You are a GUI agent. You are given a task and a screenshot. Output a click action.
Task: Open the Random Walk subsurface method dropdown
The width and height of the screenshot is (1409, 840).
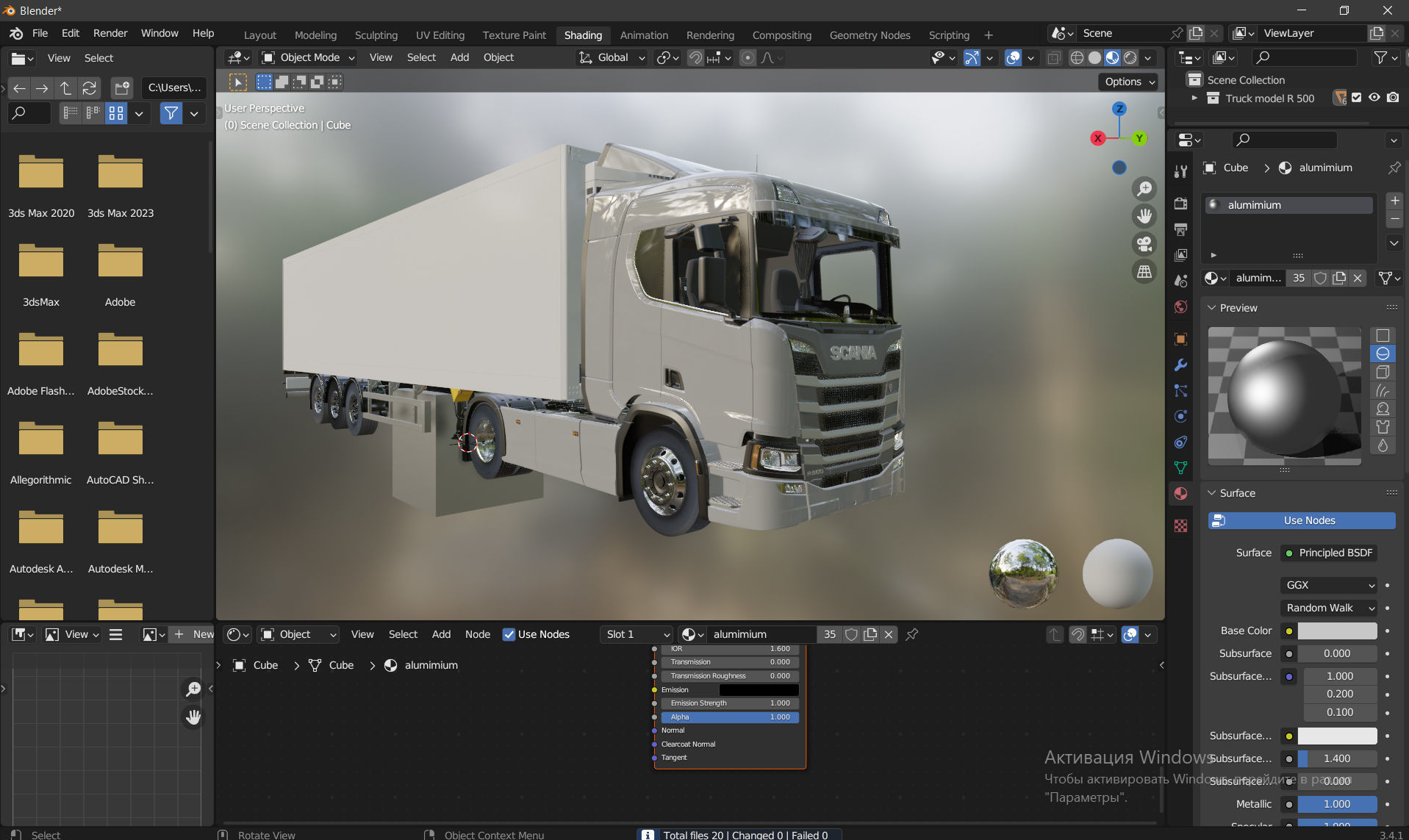[1329, 608]
